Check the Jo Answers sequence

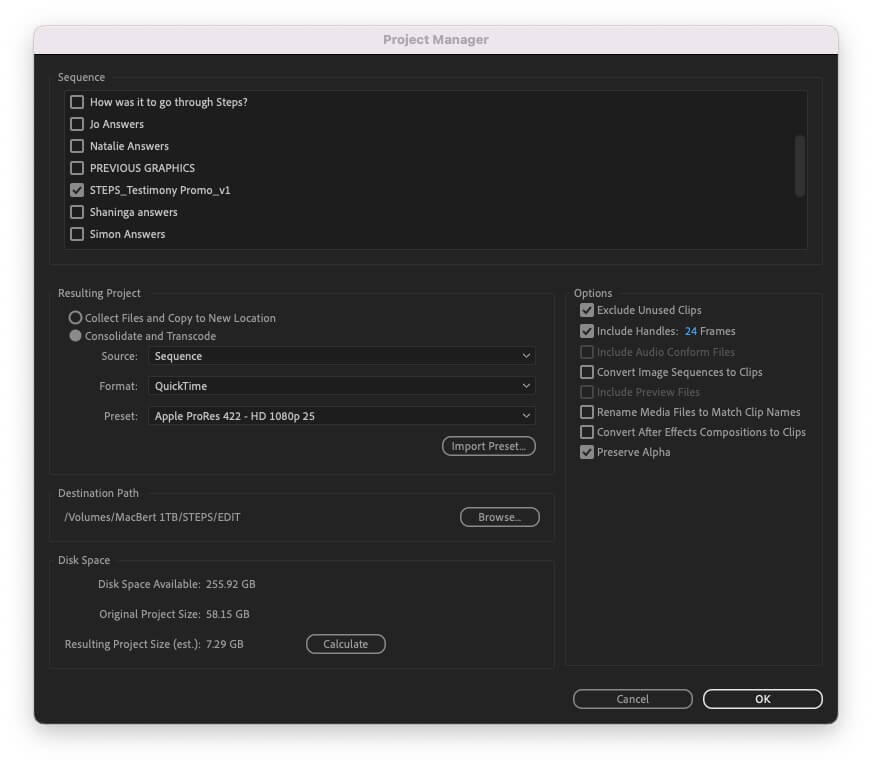[77, 124]
